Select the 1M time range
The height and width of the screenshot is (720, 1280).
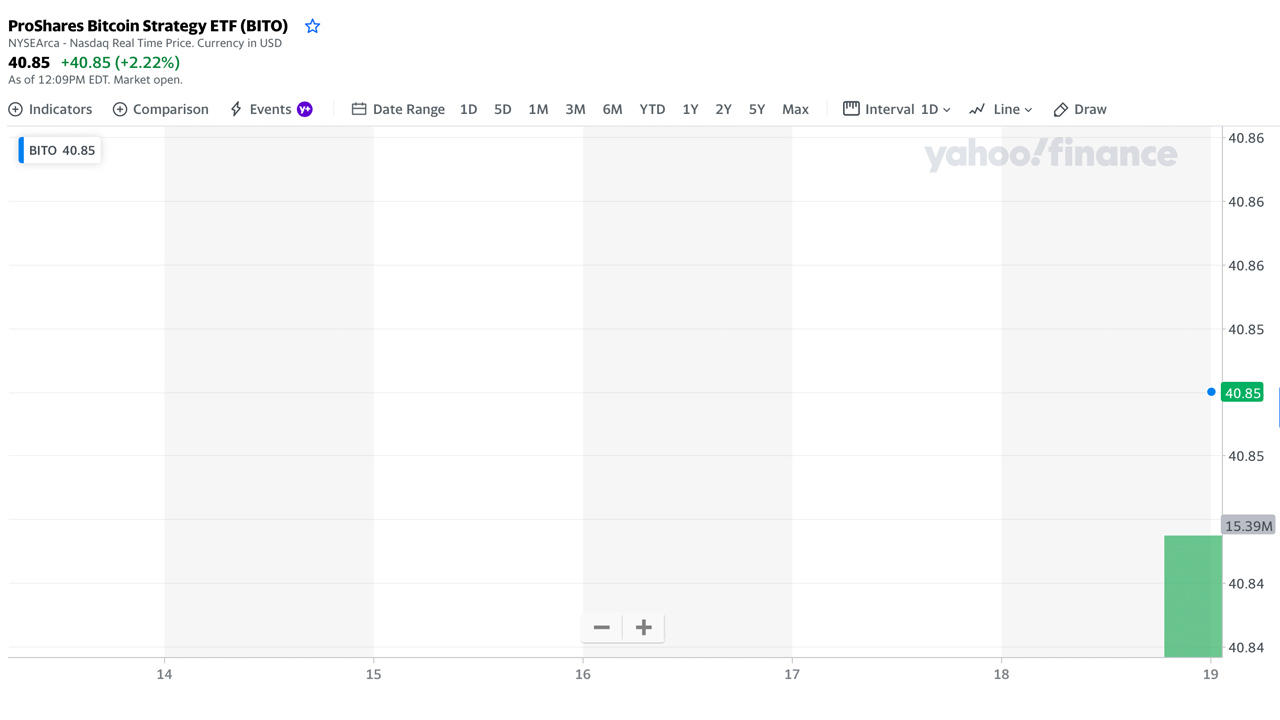(x=538, y=109)
